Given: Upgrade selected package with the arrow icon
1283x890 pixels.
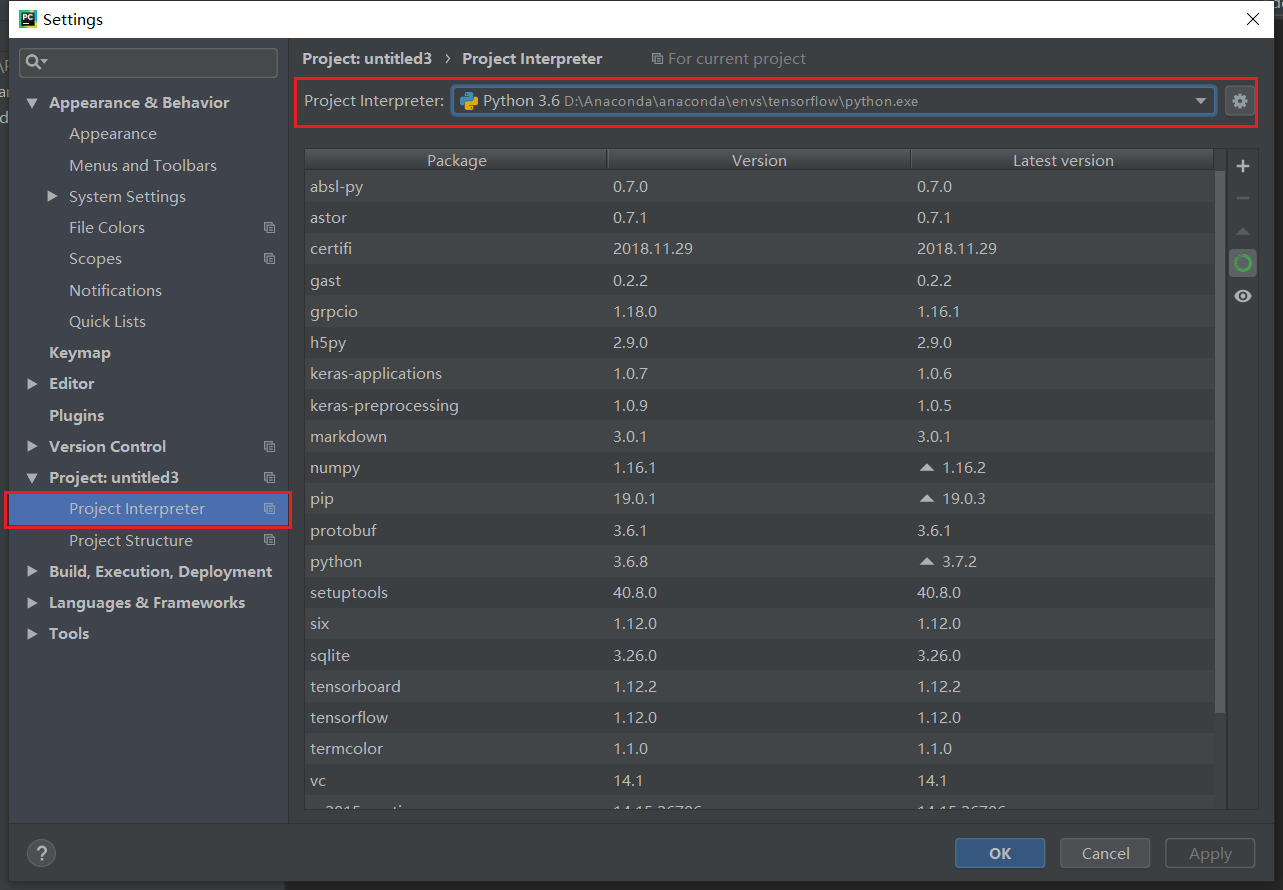Looking at the screenshot, I should pyautogui.click(x=1243, y=231).
